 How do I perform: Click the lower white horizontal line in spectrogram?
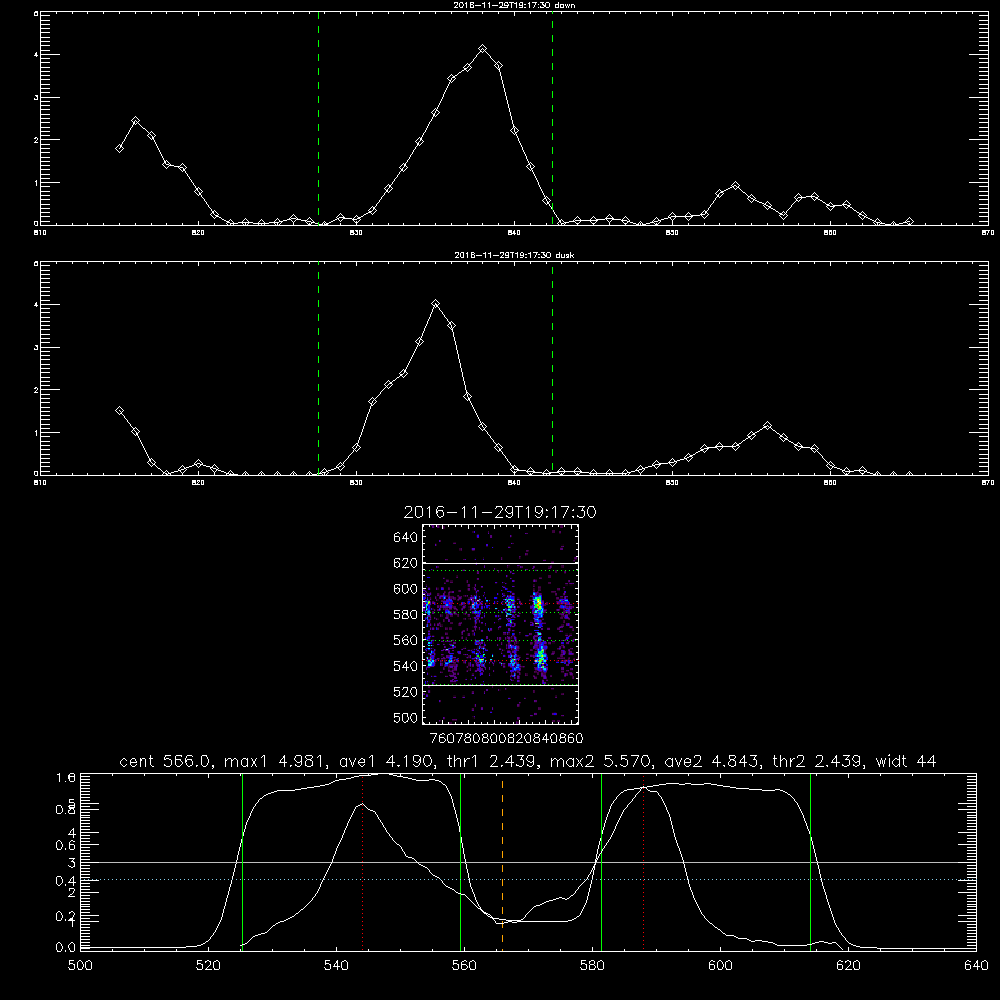point(501,686)
